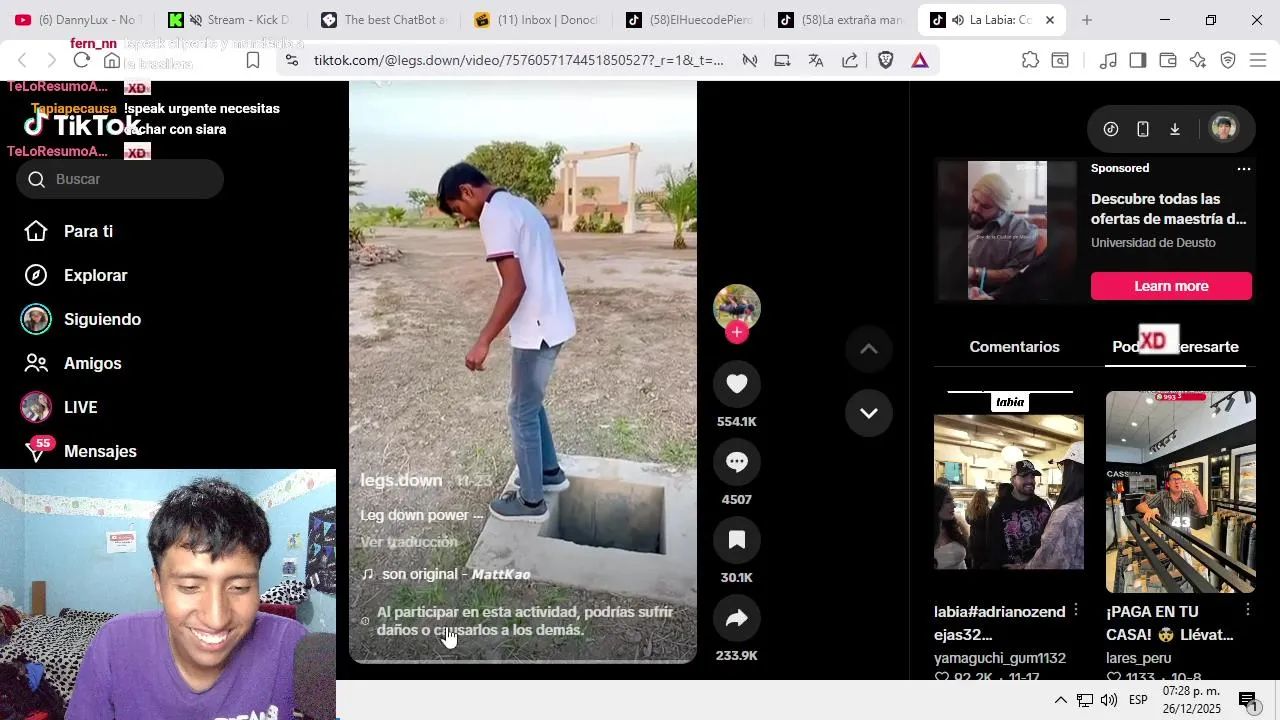1280x720 pixels.
Task: Click the Brave Rewards triangle icon
Action: pos(920,61)
